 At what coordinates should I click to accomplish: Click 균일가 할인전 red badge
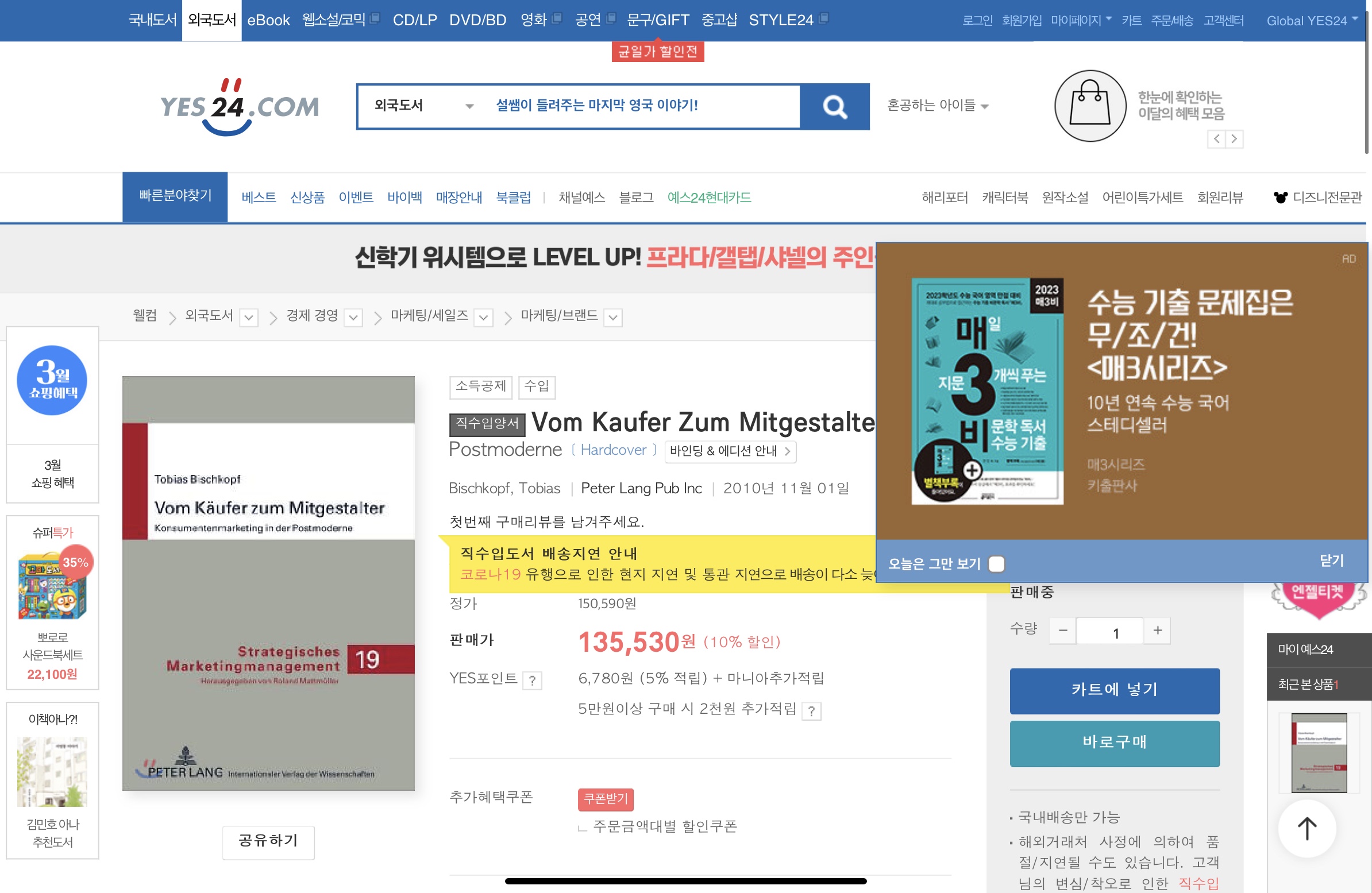[657, 52]
